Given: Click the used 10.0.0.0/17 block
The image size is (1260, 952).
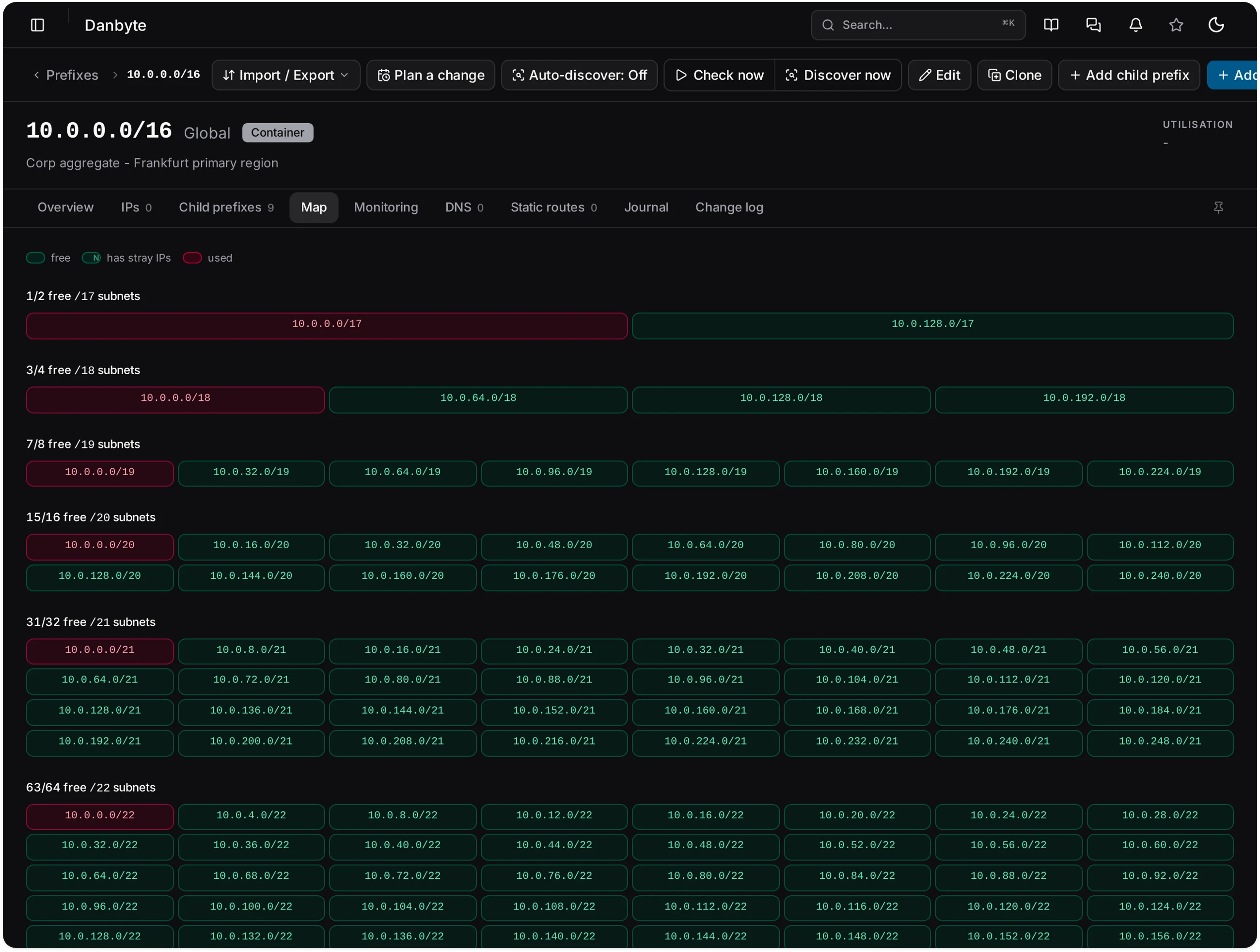Looking at the screenshot, I should (327, 325).
